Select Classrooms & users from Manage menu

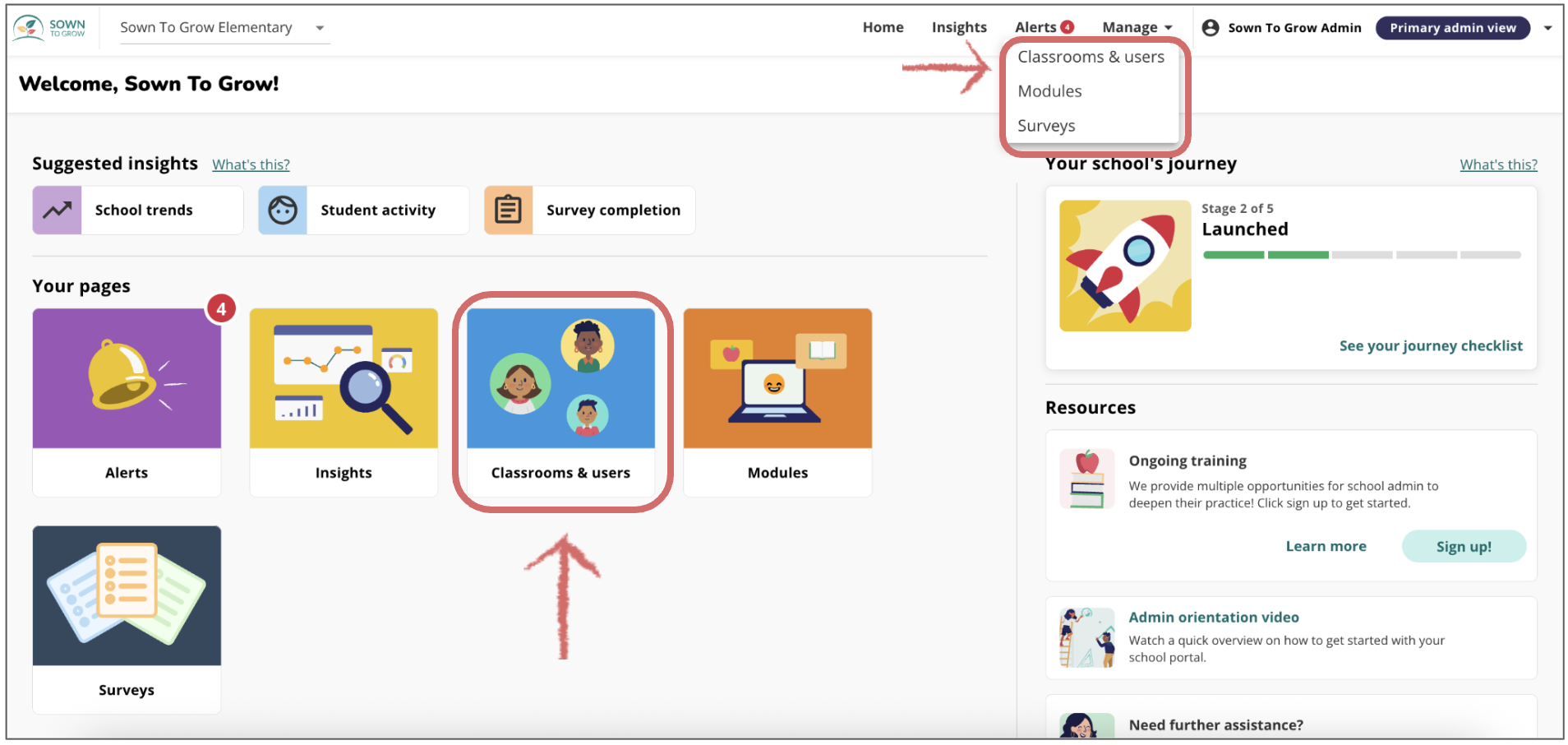tap(1091, 57)
